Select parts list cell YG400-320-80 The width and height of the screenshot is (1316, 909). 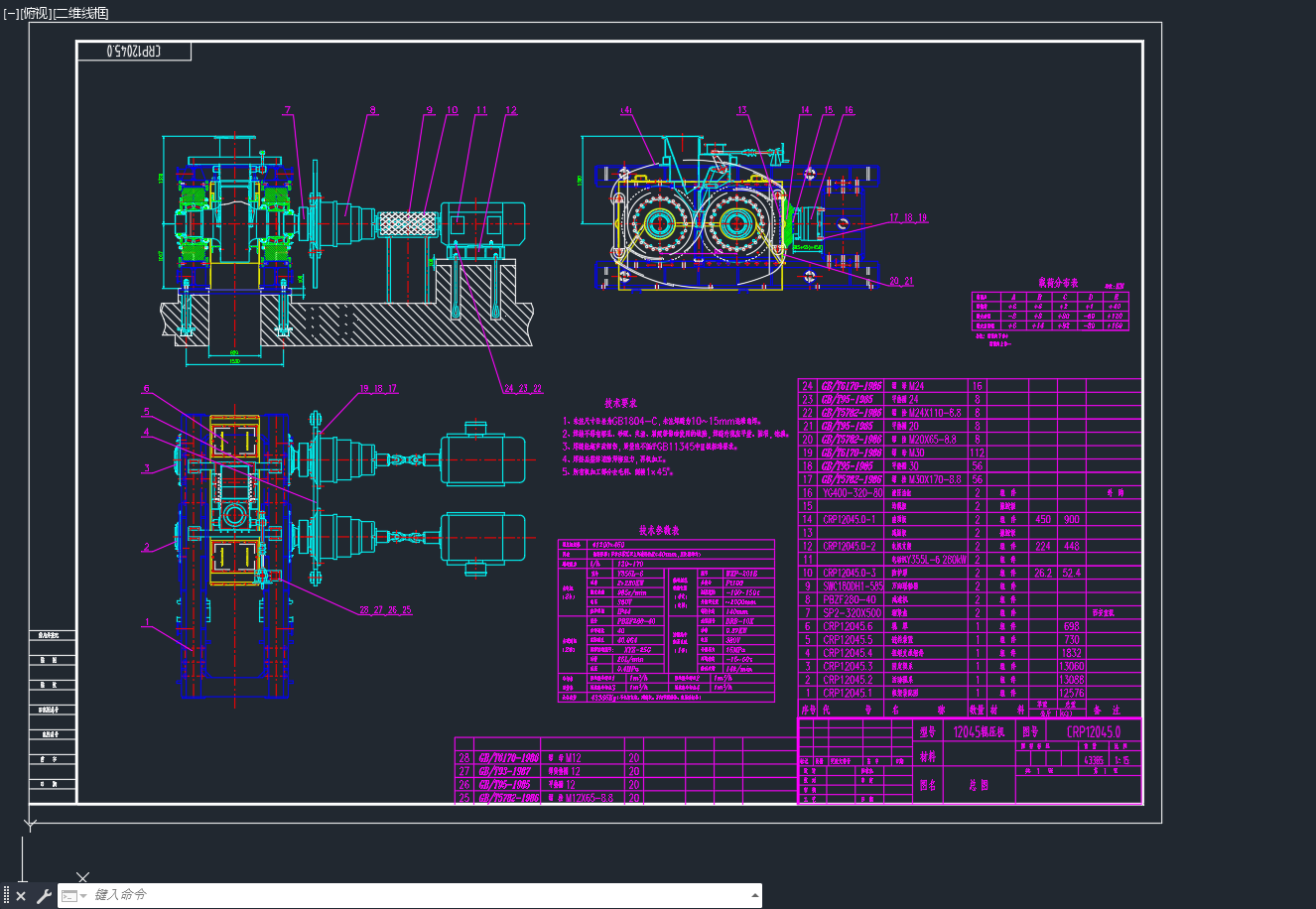(853, 492)
